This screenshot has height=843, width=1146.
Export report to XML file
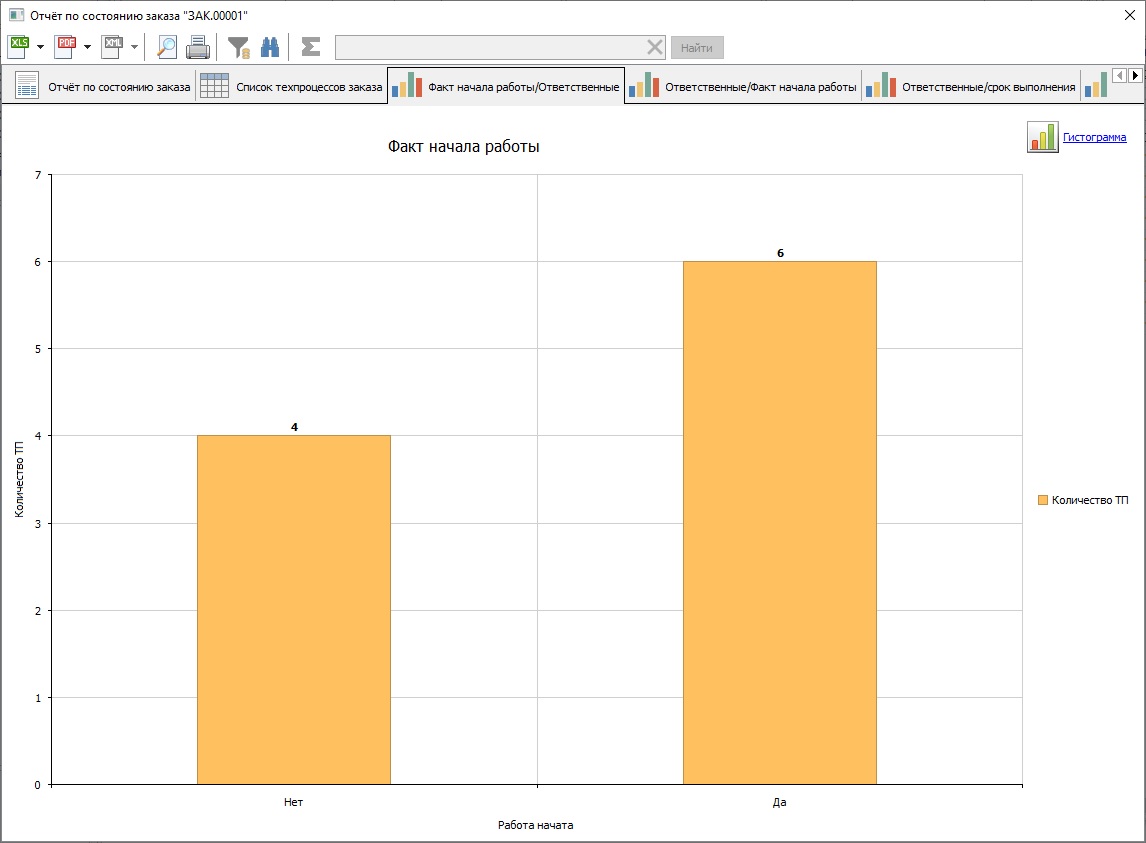tap(112, 46)
